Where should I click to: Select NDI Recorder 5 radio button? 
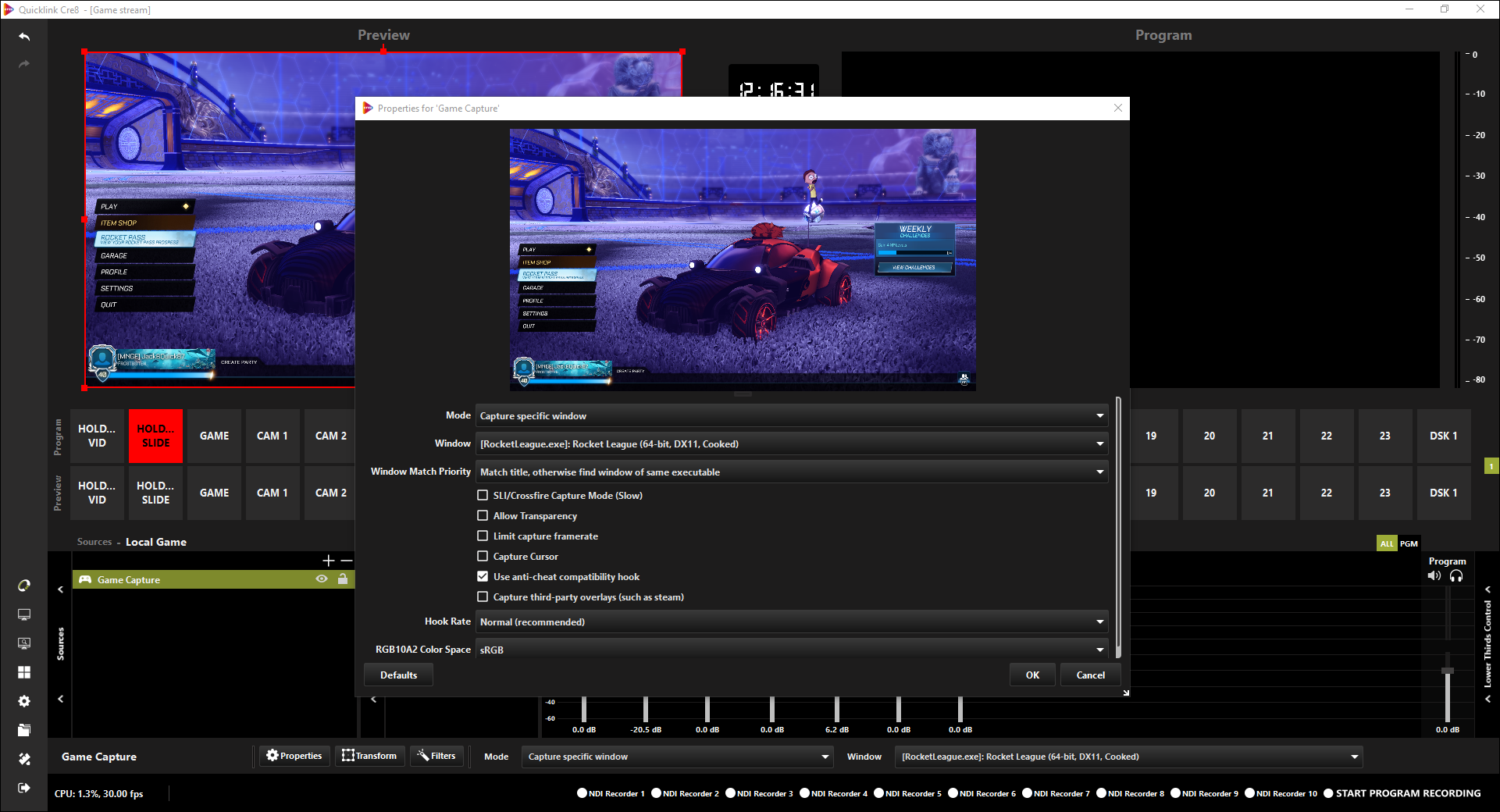click(878, 793)
